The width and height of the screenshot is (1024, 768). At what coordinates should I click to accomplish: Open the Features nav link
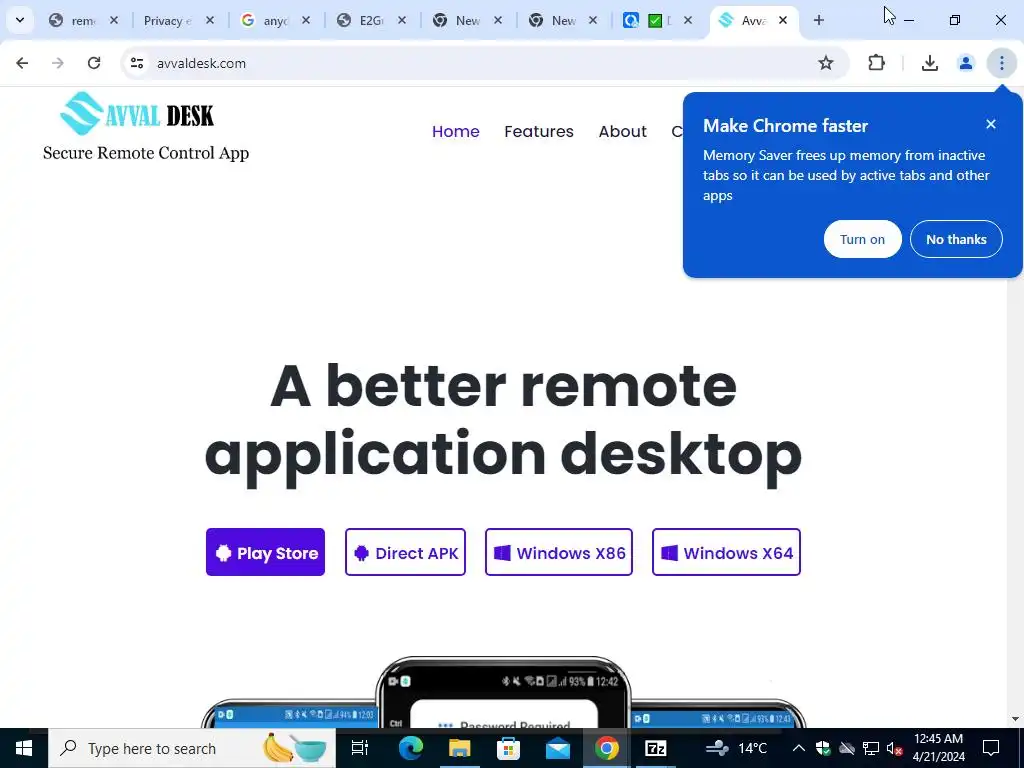pyautogui.click(x=539, y=131)
